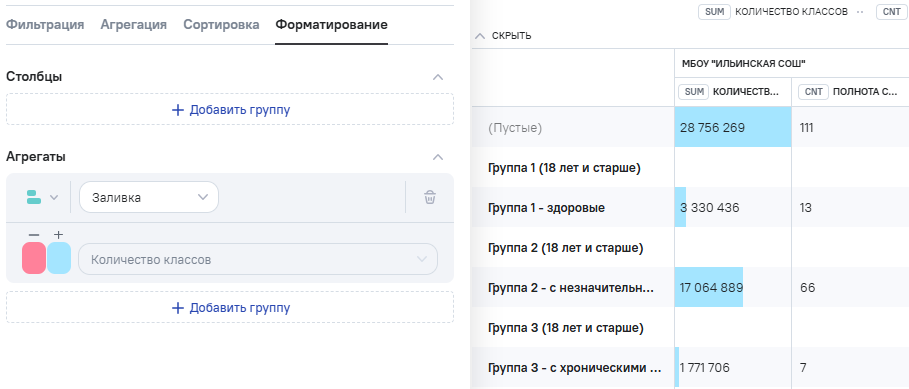909x389 pixels.
Task: Click the cell value 3 330 436
Action: pos(710,208)
